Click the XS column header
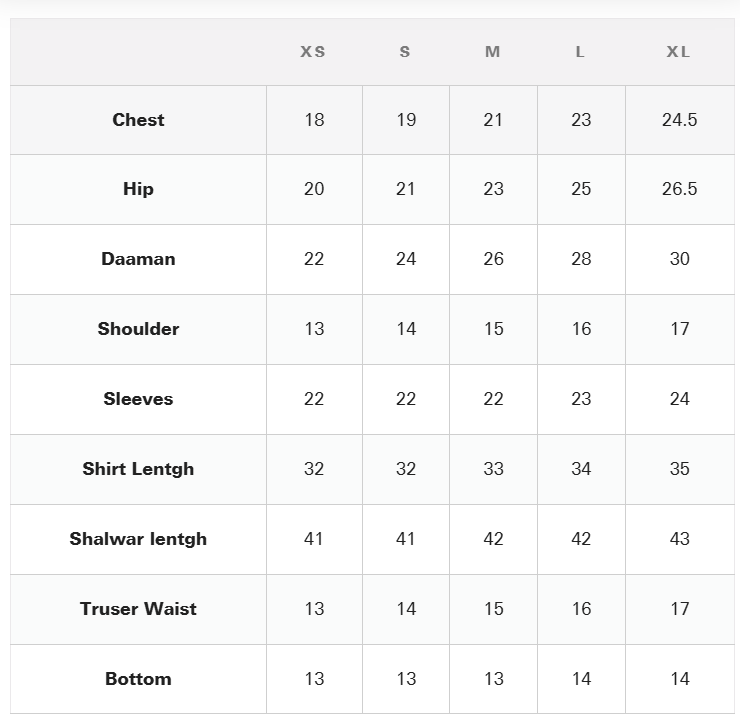 click(313, 52)
